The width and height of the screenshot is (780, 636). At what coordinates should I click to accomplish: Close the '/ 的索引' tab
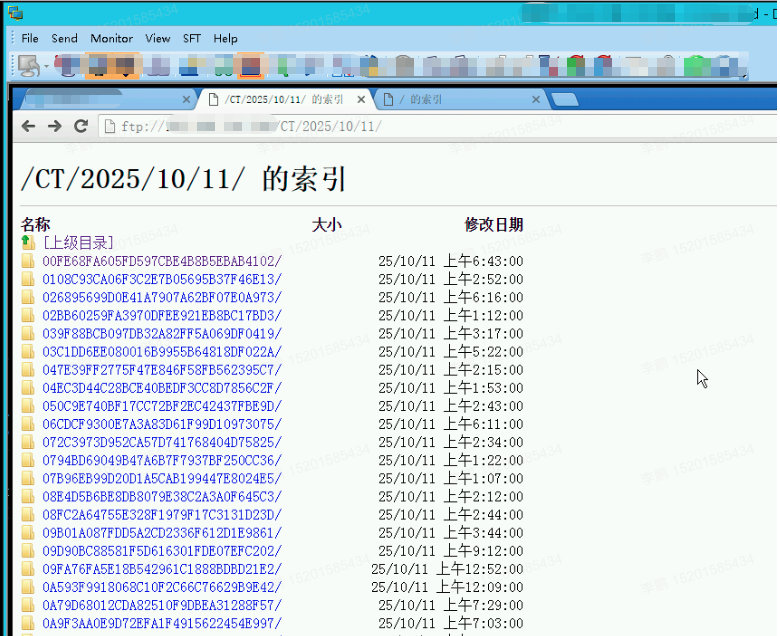(x=536, y=99)
